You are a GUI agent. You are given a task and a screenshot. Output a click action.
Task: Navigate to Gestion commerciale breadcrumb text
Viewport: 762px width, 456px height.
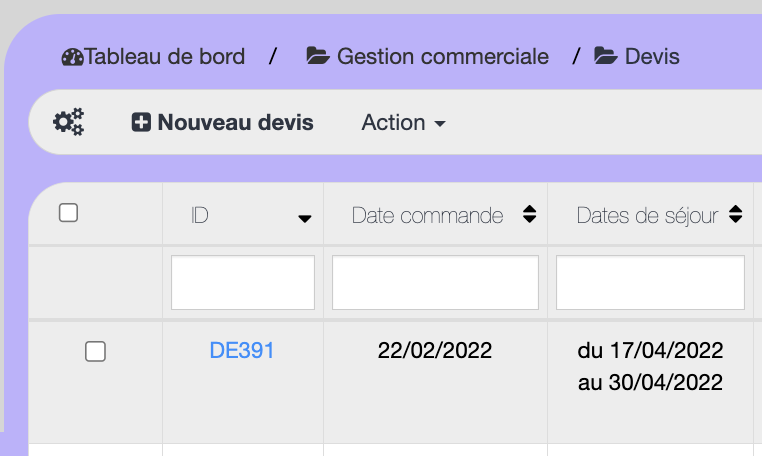click(x=443, y=57)
